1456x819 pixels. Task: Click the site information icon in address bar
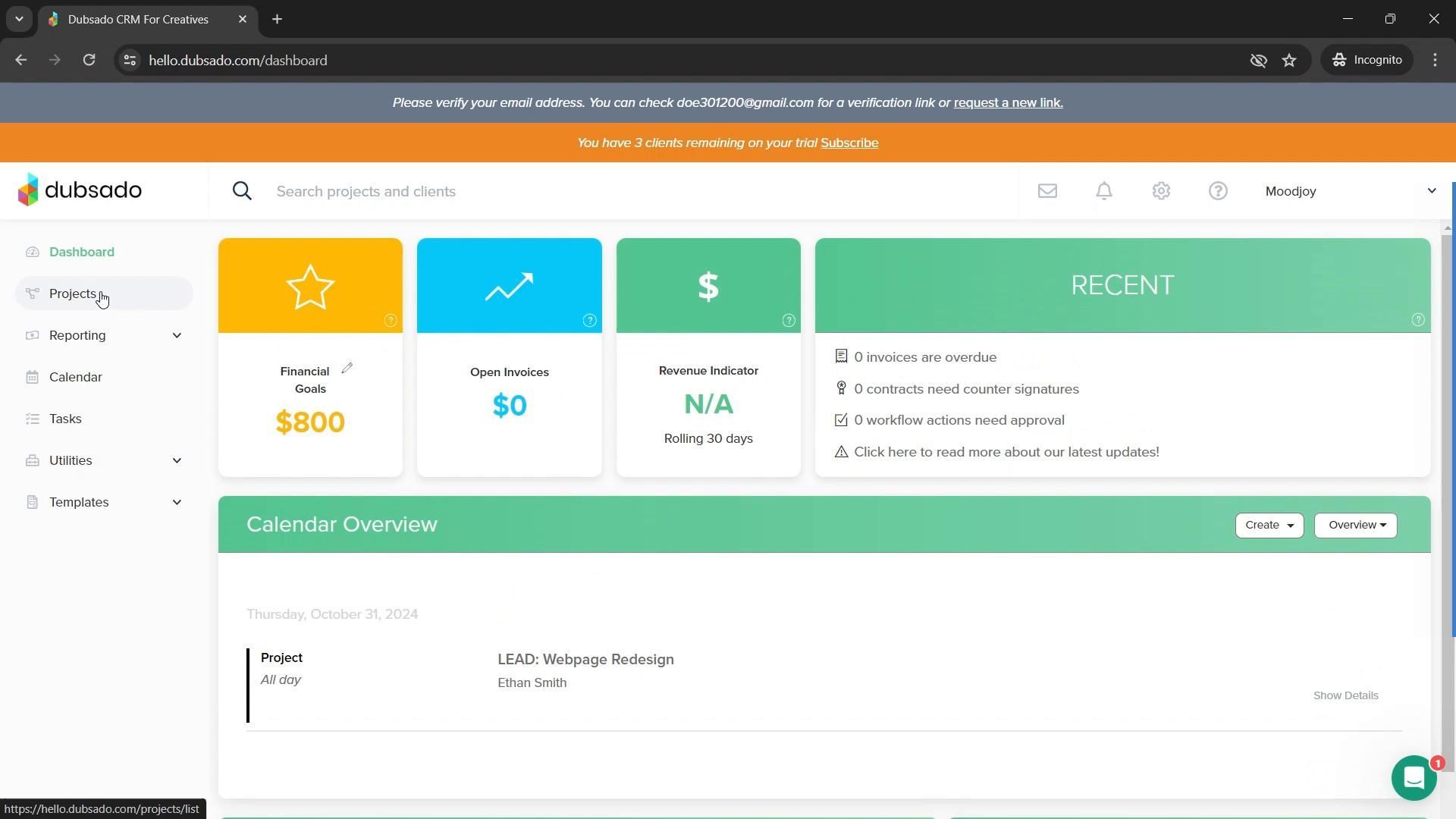pos(130,60)
